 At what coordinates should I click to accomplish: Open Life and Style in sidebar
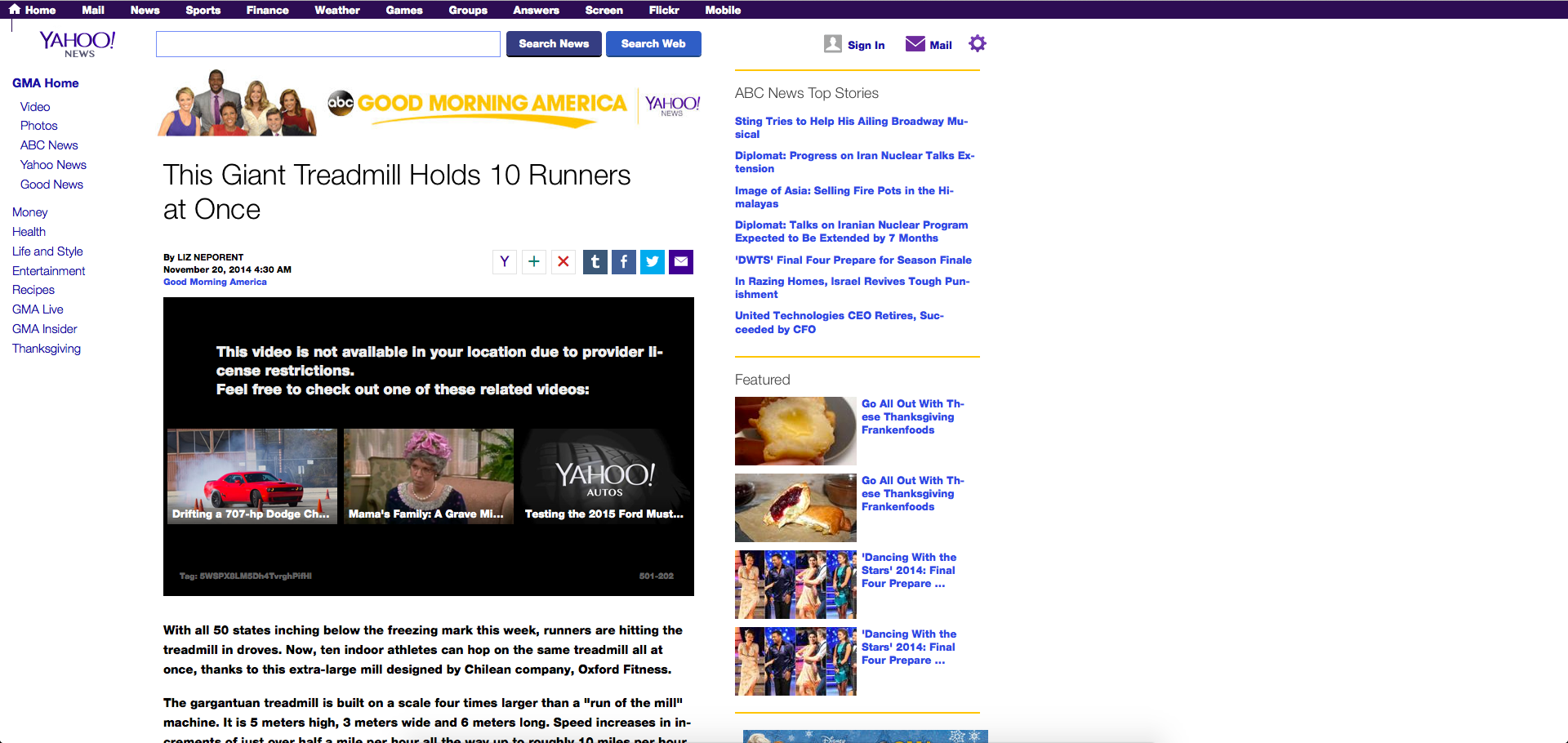[47, 251]
